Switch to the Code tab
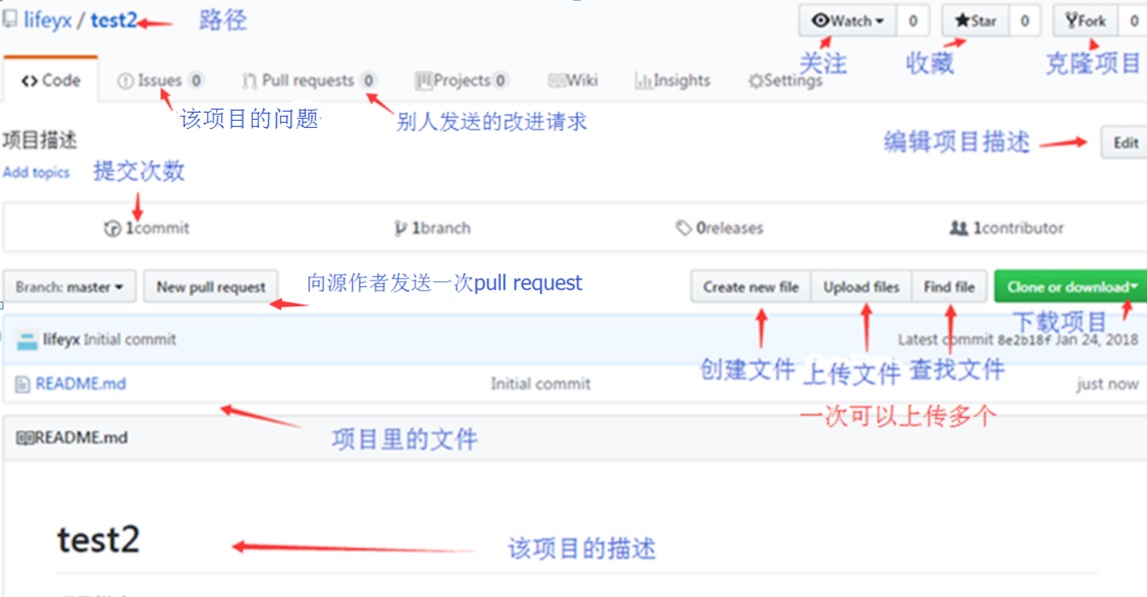Image resolution: width=1147 pixels, height=597 pixels. tap(50, 80)
